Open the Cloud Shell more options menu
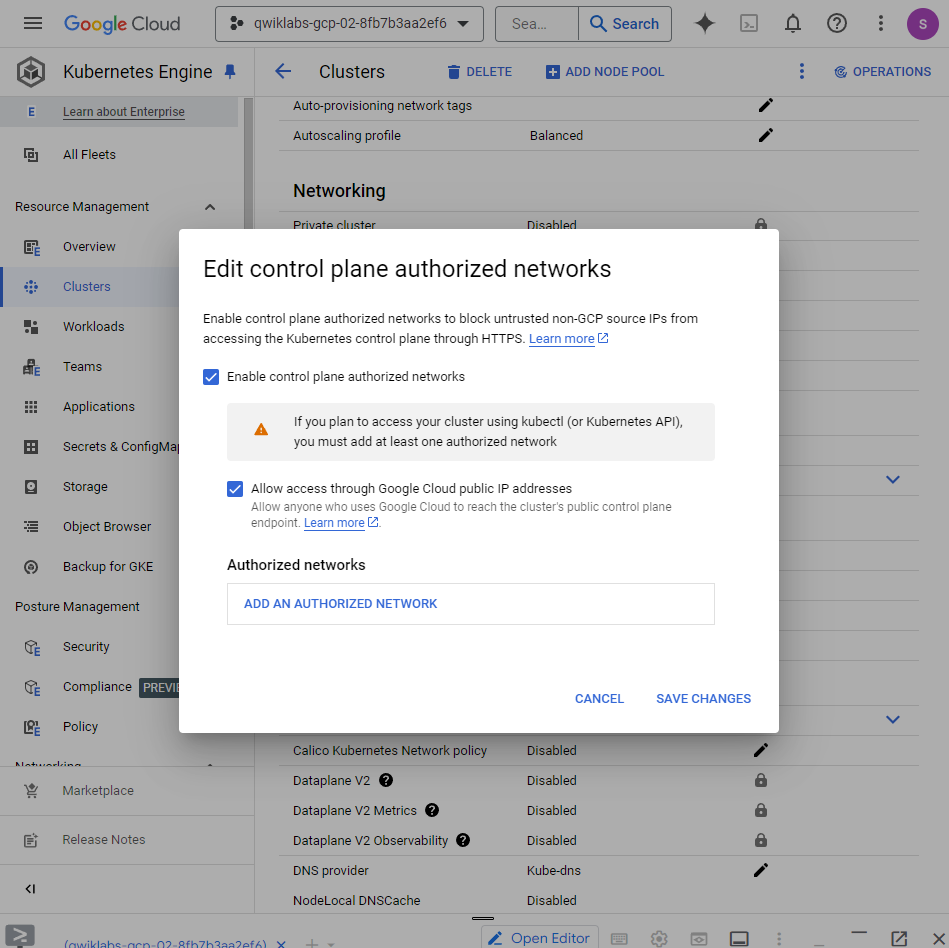Screen dimensions: 949x948 pos(779,938)
